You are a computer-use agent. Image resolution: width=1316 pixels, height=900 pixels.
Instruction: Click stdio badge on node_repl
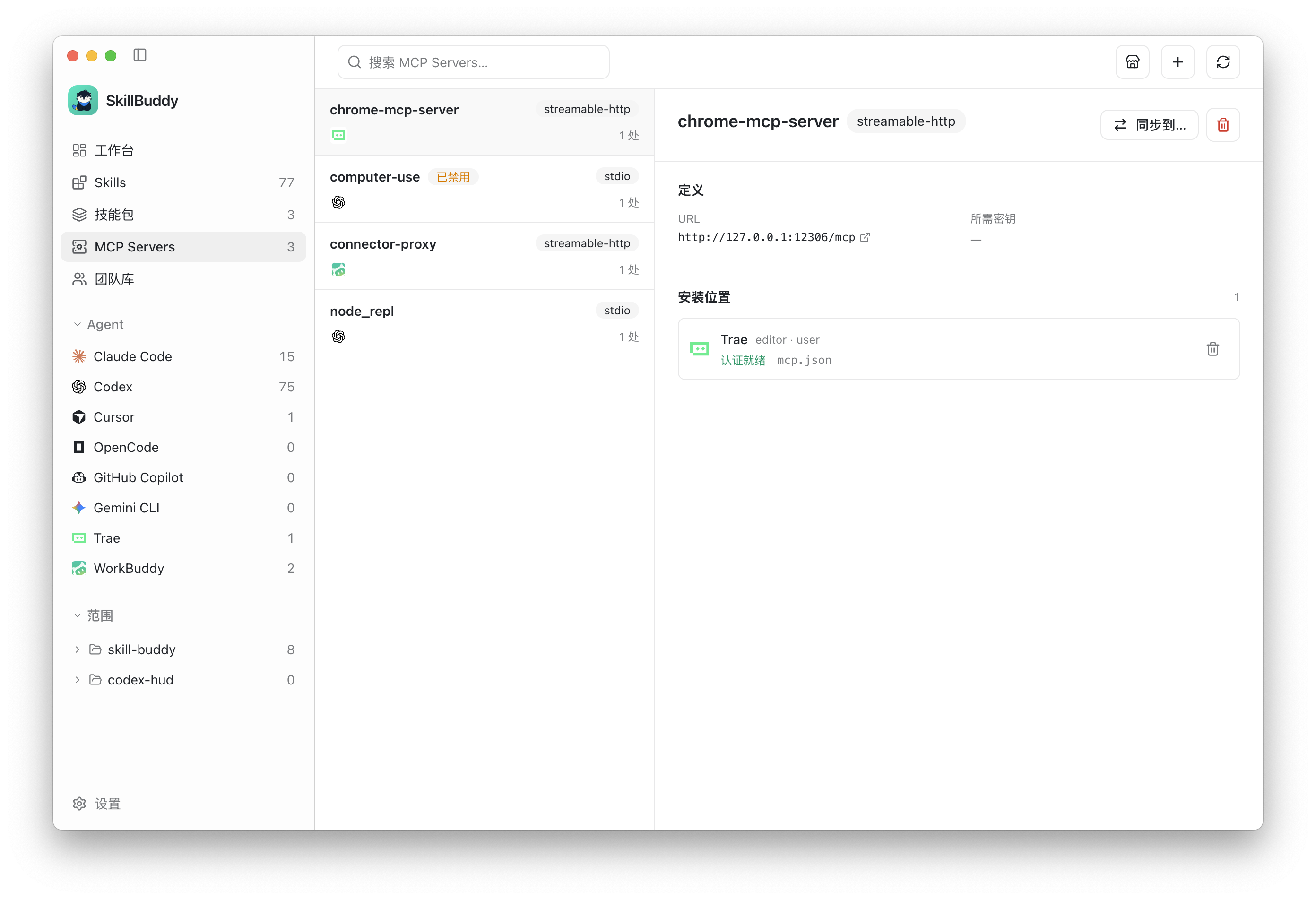pos(617,311)
